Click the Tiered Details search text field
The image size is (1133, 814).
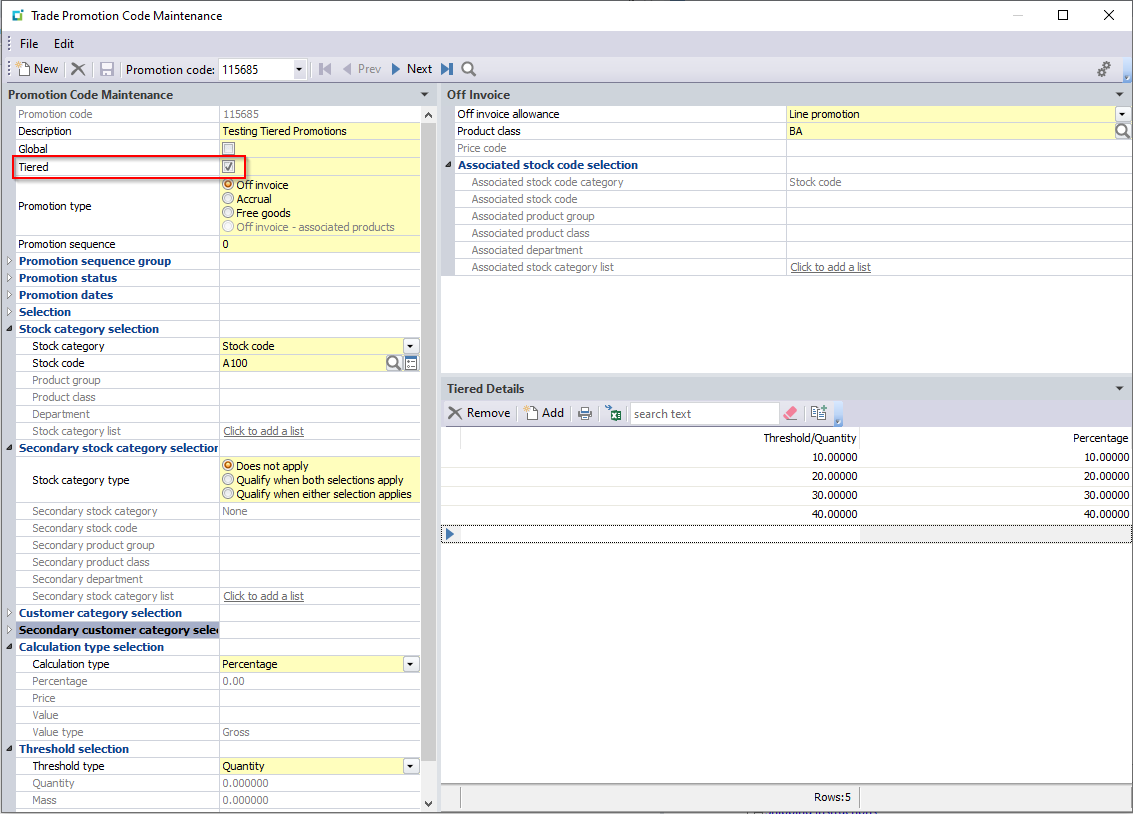(703, 414)
